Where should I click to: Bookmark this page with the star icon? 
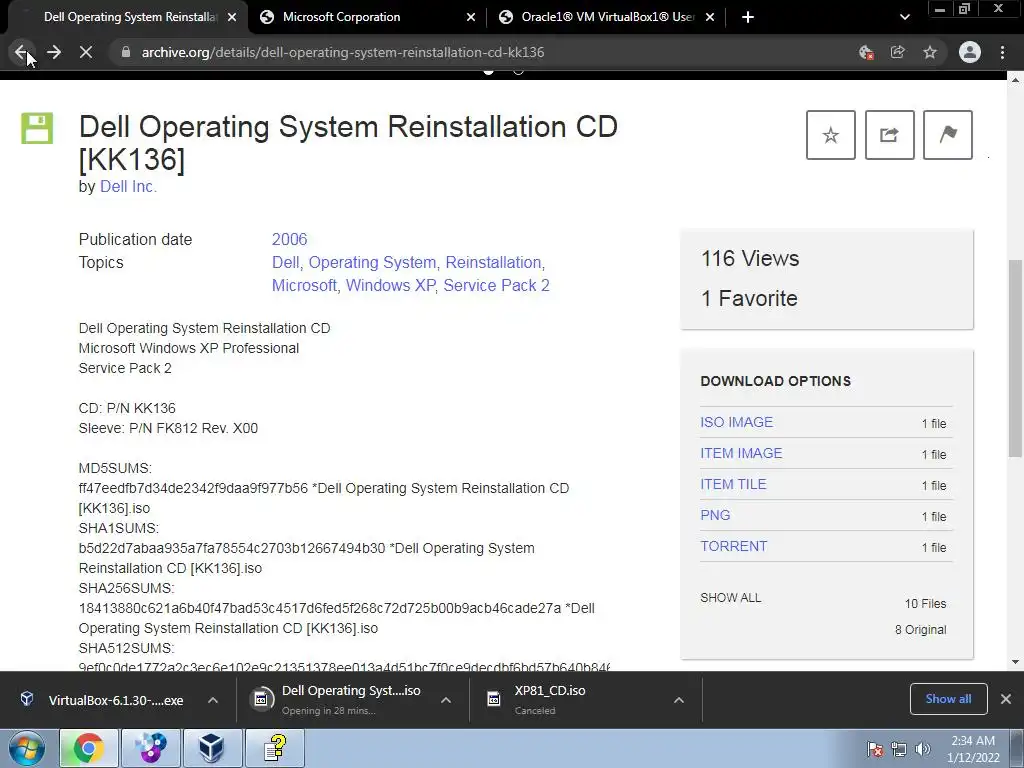[x=930, y=52]
